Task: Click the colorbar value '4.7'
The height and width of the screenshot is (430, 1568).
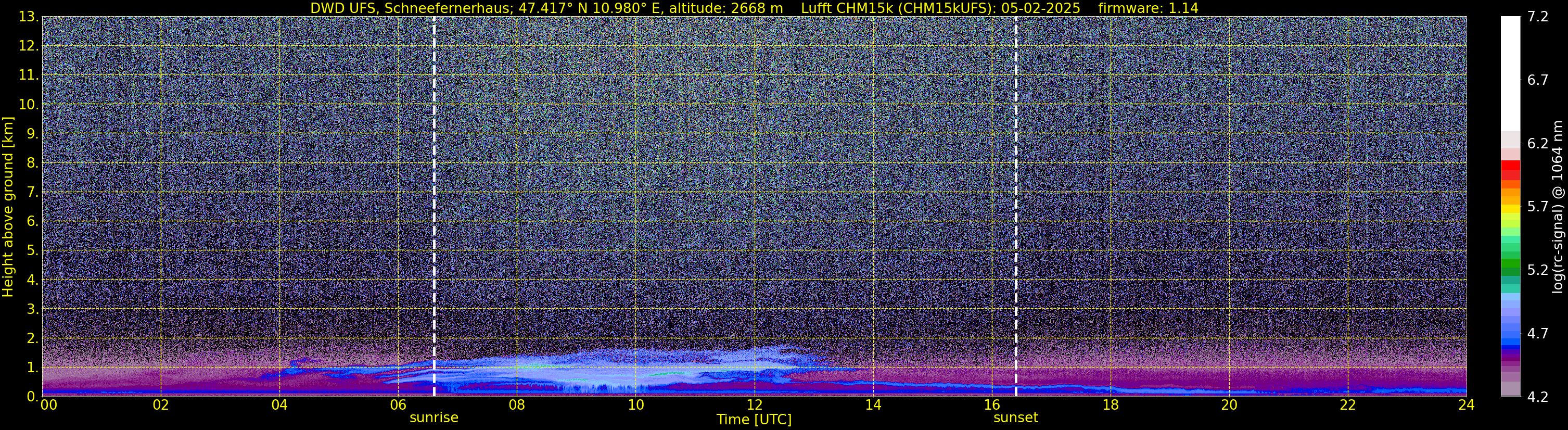Action: [1538, 333]
